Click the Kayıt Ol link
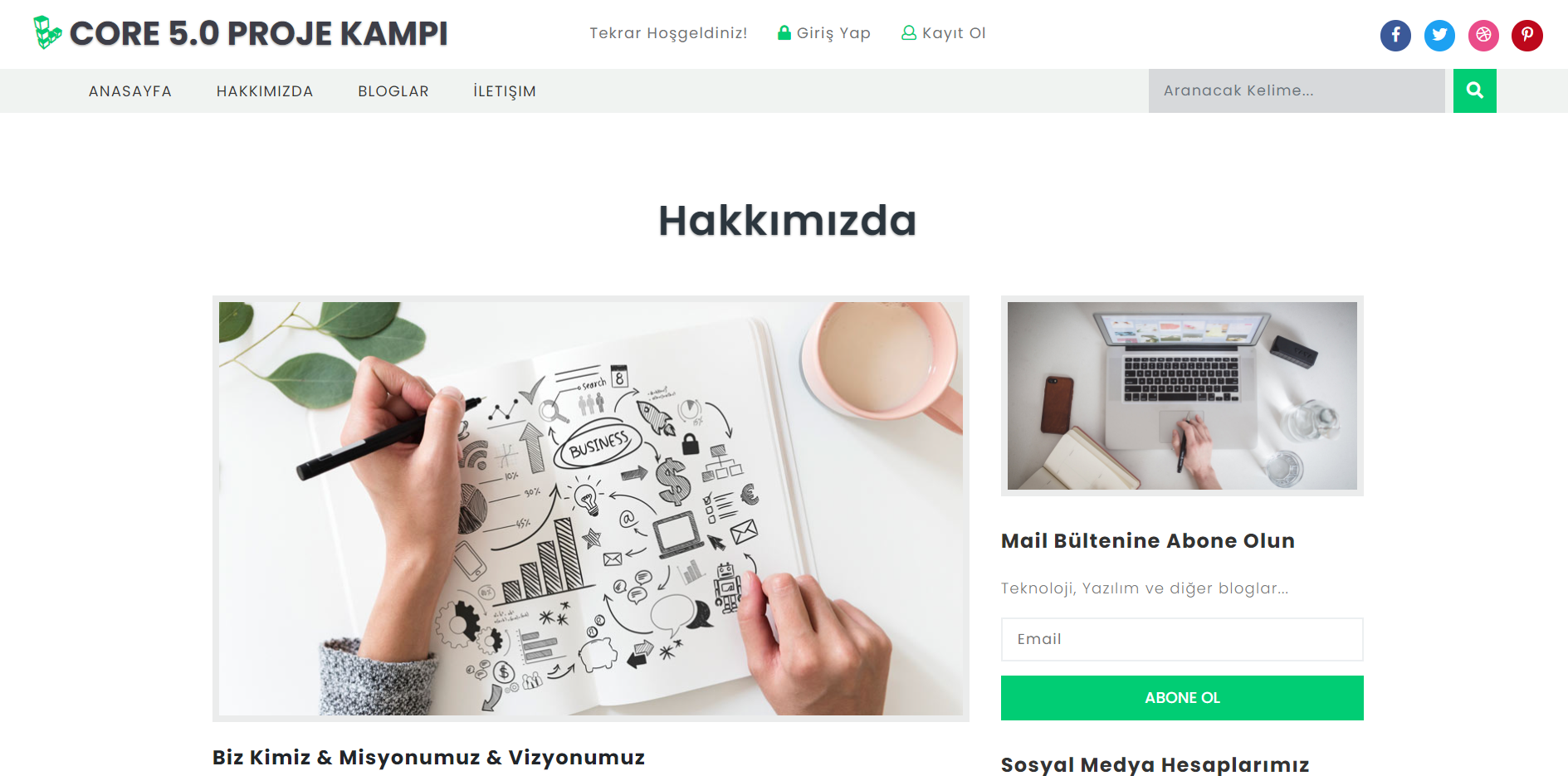The image size is (1568, 776). pyautogui.click(x=954, y=33)
